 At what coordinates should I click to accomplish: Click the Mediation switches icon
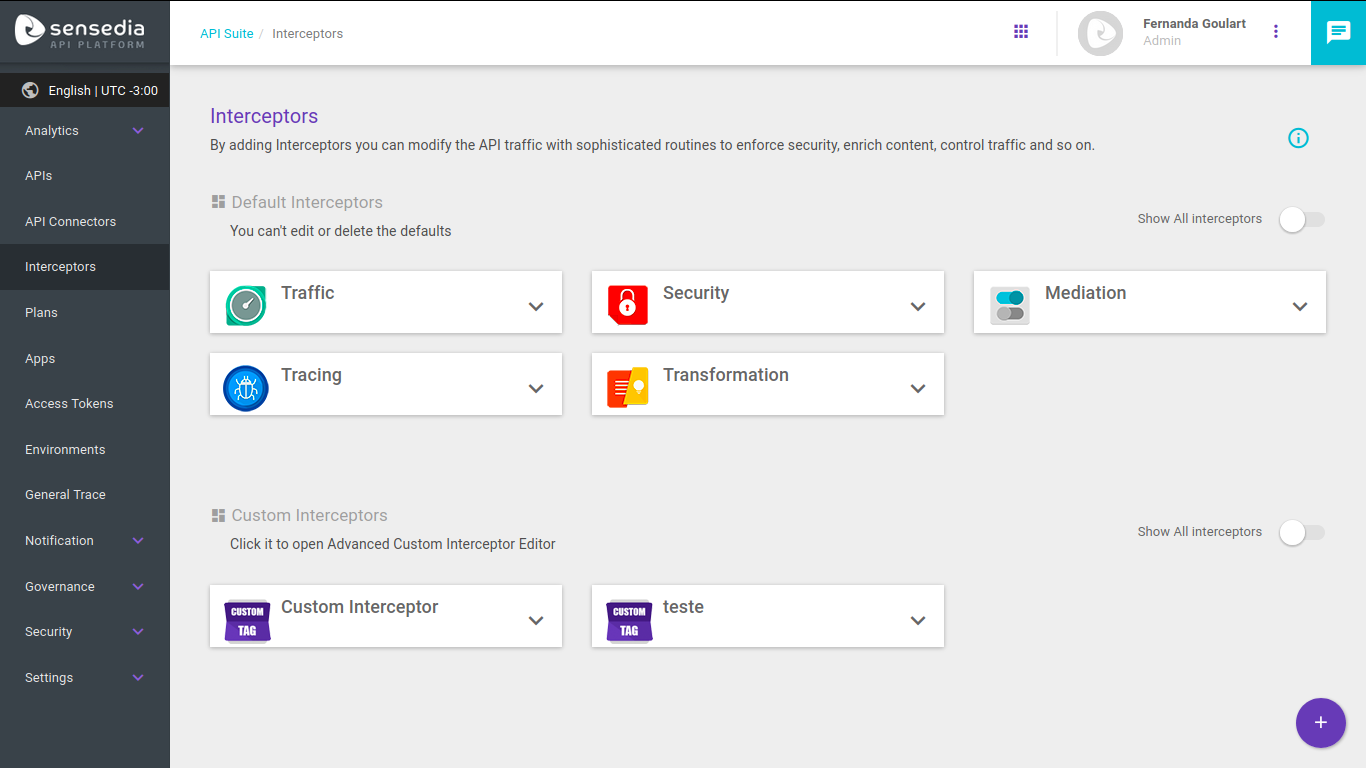pos(1009,305)
